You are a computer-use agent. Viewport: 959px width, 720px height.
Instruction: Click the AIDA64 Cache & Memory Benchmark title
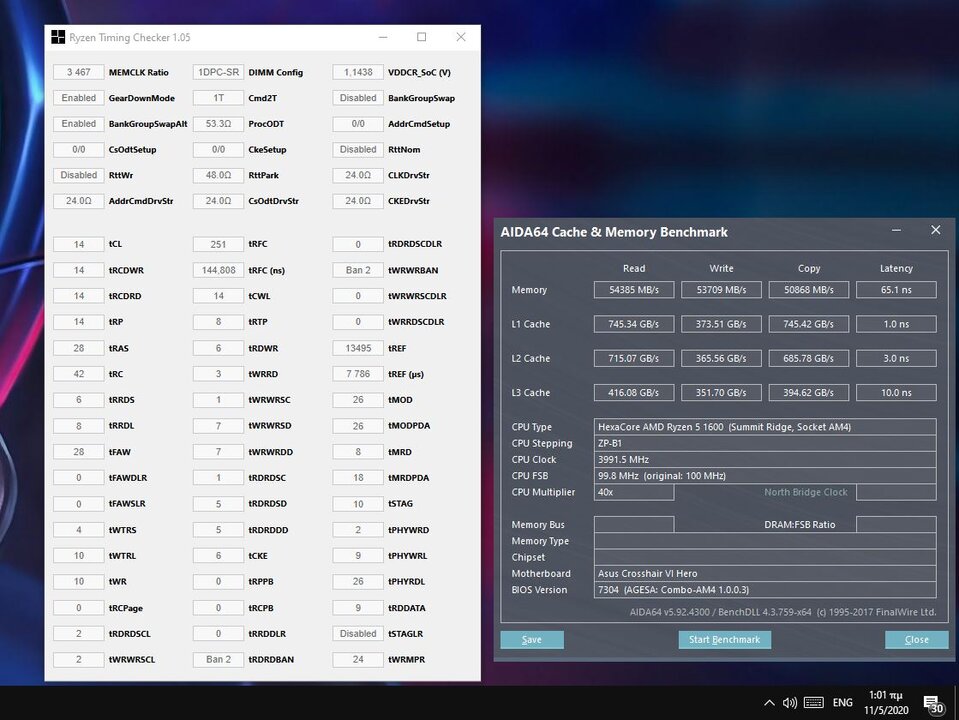click(614, 232)
